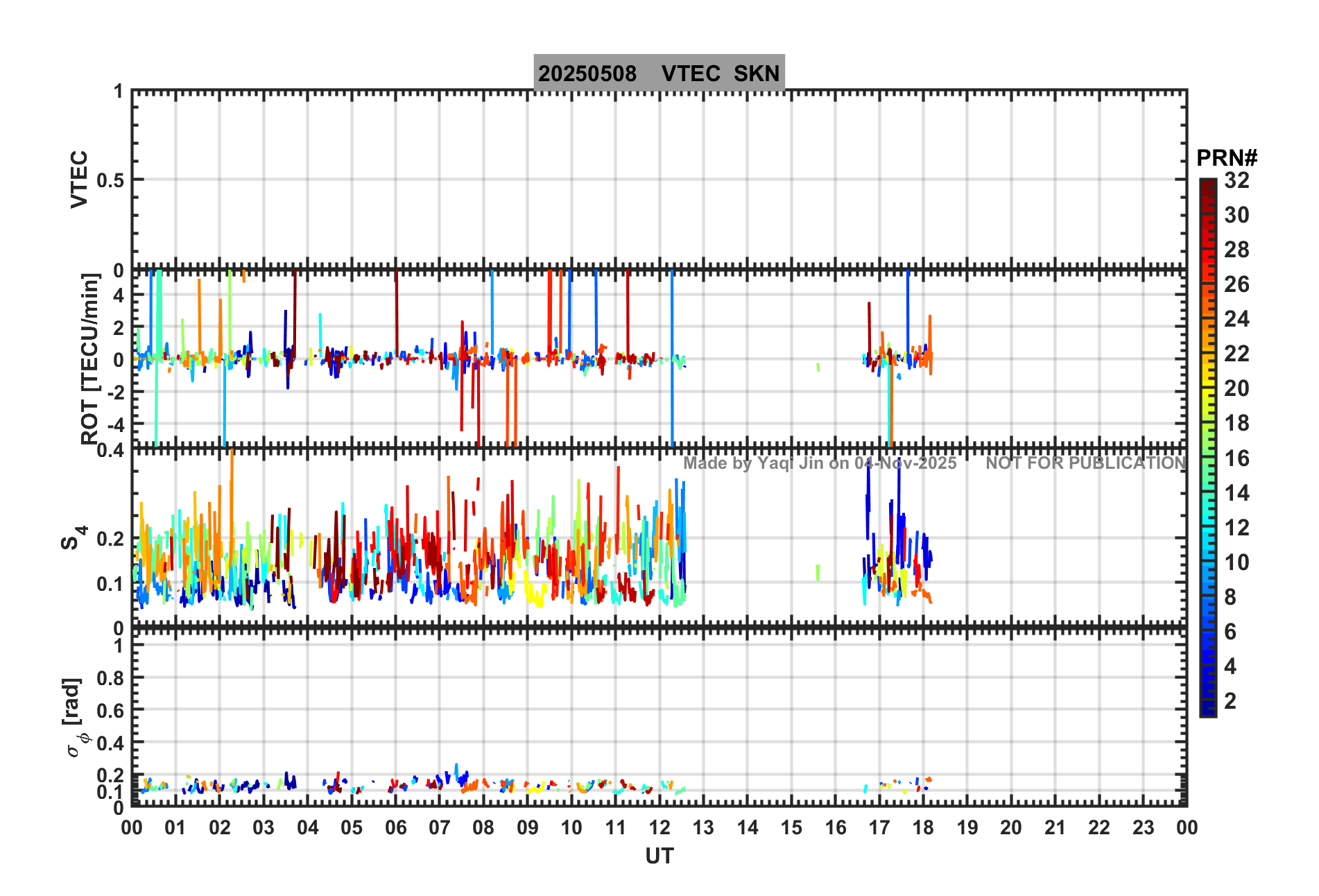Click the ROT [TECU/min] y-axis label
Image resolution: width=1319 pixels, height=896 pixels.
(90, 359)
